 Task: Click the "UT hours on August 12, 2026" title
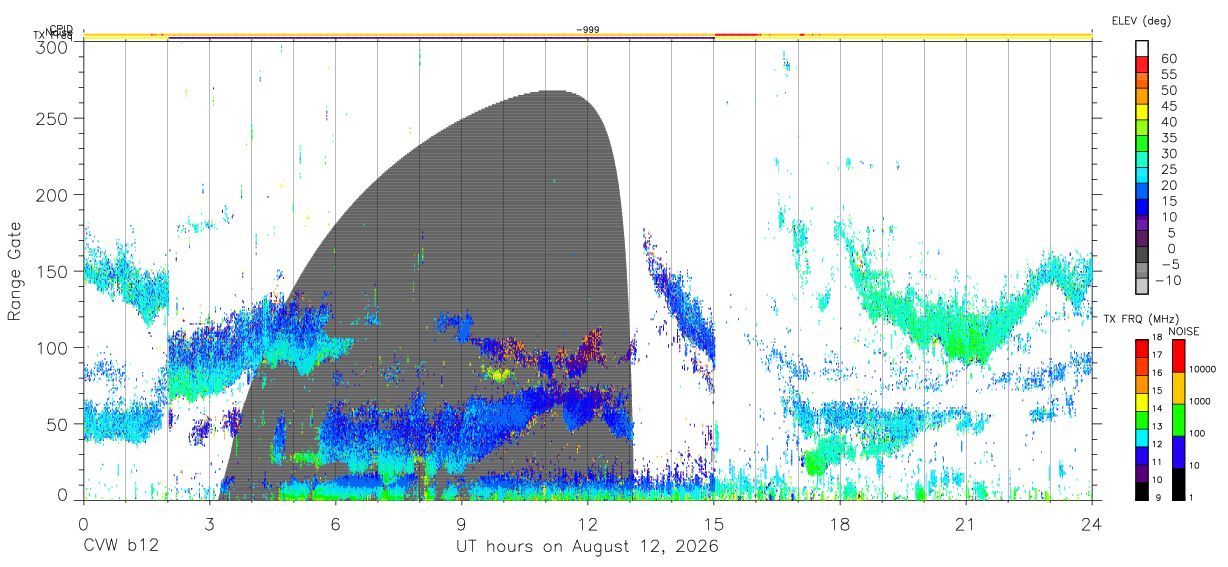coord(587,547)
